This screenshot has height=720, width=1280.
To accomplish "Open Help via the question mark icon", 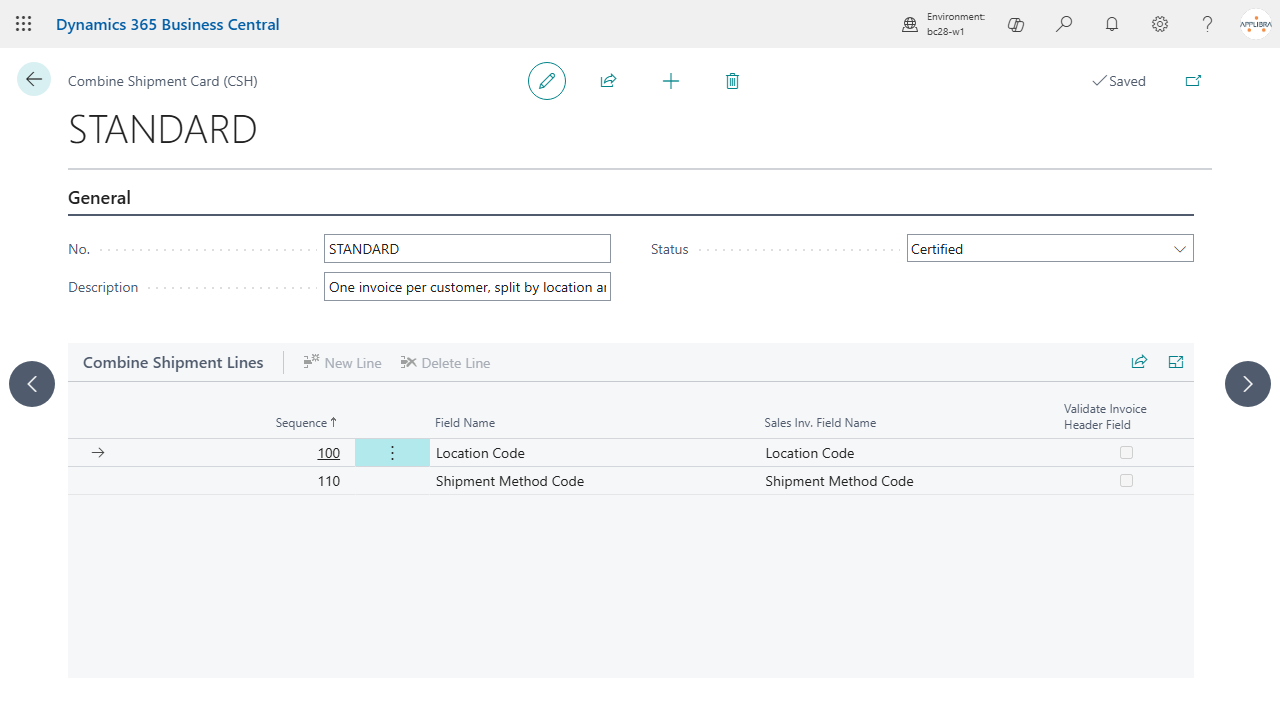I will [x=1208, y=24].
